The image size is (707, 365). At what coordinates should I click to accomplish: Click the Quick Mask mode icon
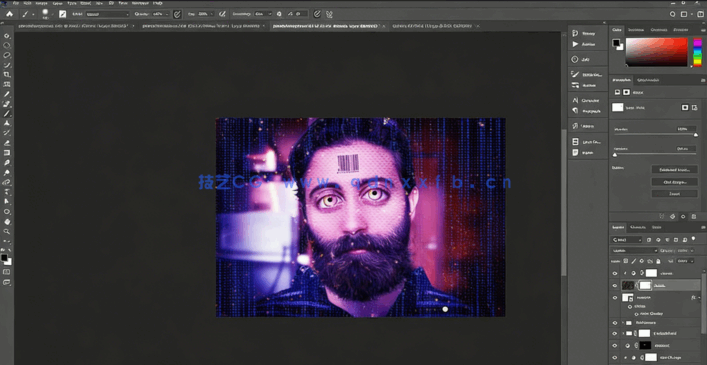click(6, 272)
